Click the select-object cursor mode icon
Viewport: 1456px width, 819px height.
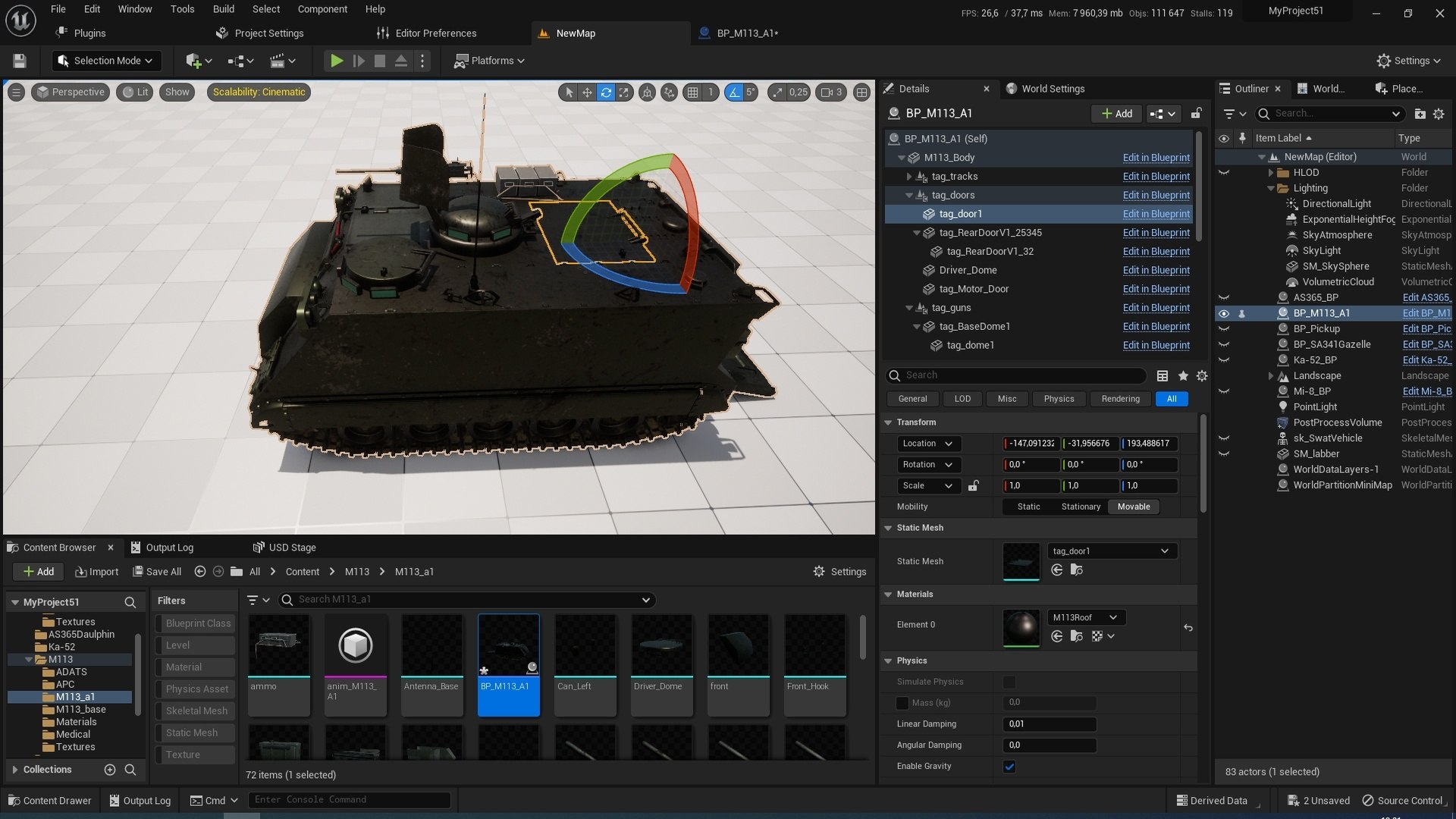coord(568,93)
